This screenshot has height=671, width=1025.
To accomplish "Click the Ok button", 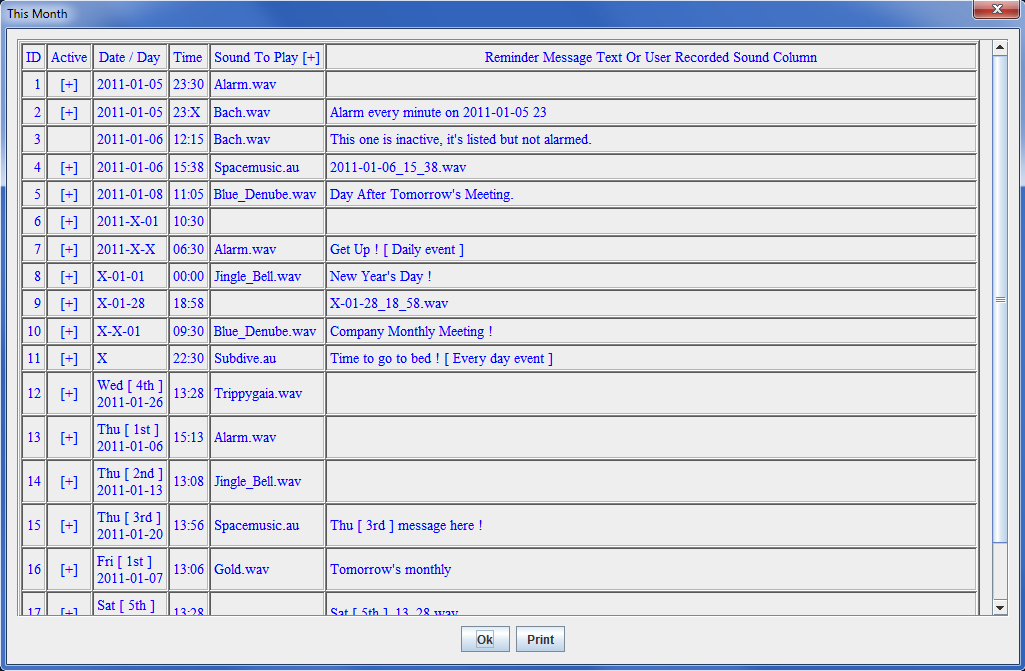I will click(x=485, y=640).
